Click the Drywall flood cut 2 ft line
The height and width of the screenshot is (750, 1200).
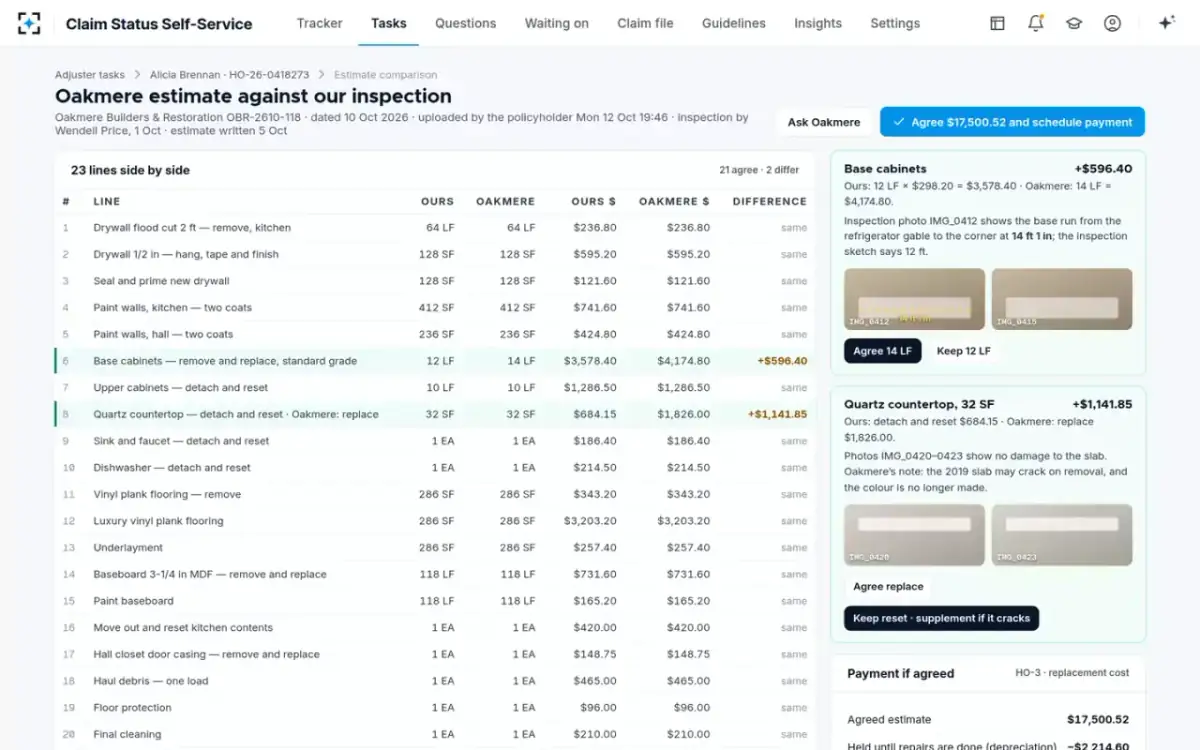coord(192,228)
